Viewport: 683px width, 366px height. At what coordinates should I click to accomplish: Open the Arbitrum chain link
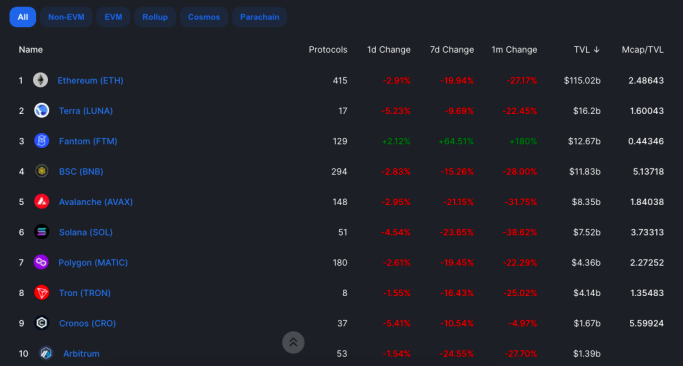[x=81, y=354]
